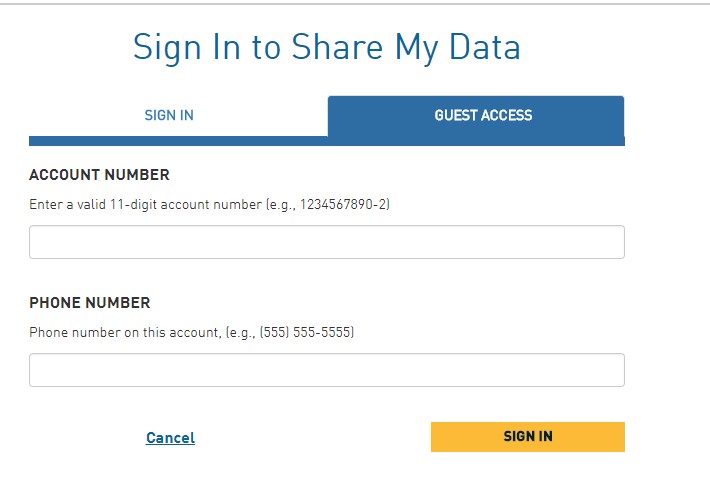This screenshot has width=710, height=483.
Task: Click the phone number example hint text
Action: point(191,332)
